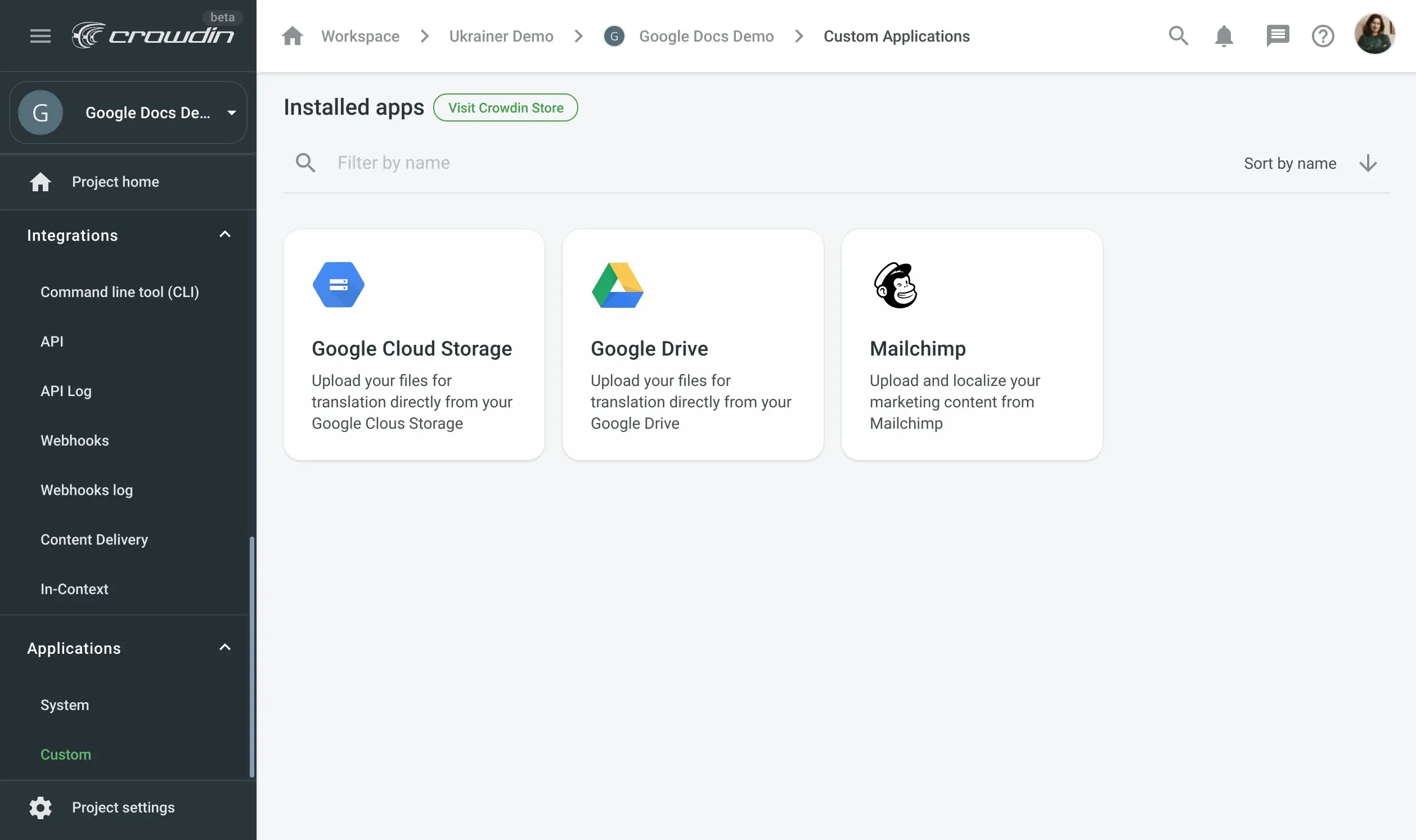1416x840 pixels.
Task: Open notifications bell icon
Action: pos(1224,36)
